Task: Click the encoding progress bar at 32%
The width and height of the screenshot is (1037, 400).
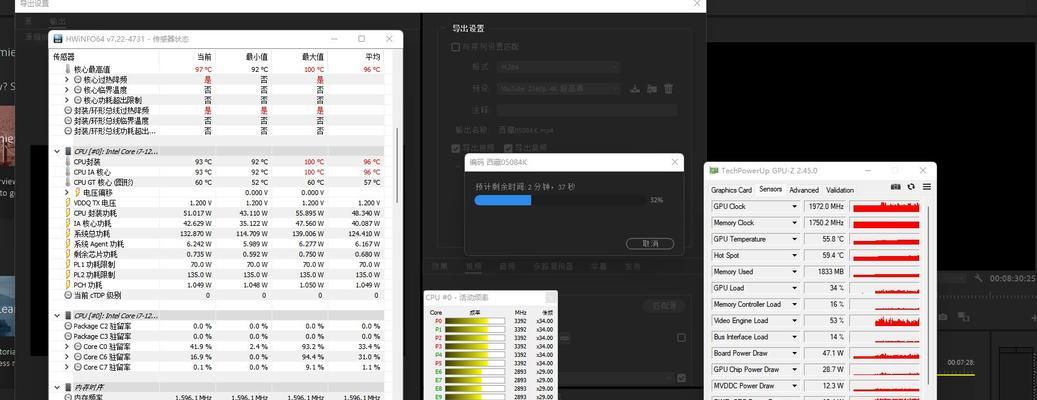Action: pyautogui.click(x=560, y=200)
